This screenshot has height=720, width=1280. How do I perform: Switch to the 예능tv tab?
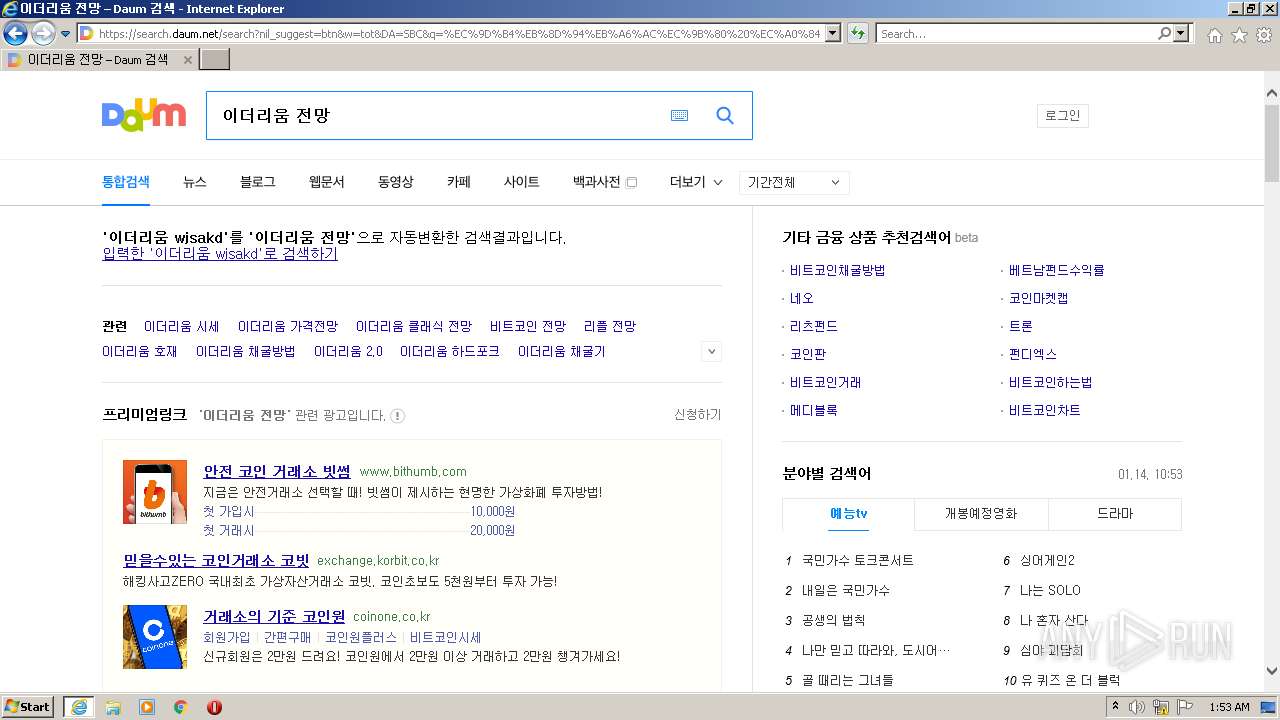[x=849, y=514]
